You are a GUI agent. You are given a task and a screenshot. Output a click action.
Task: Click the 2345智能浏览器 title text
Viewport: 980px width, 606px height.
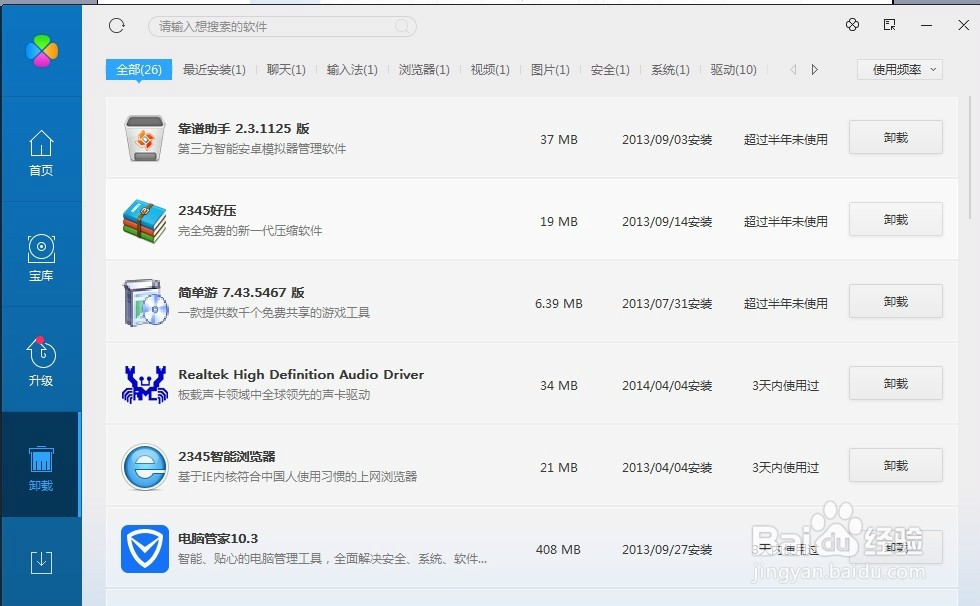click(226, 456)
